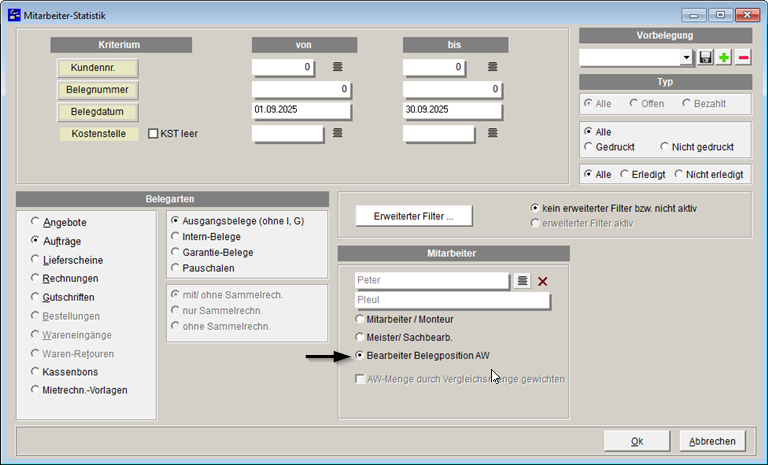
Task: Select Kassenbons radio button
Action: point(65,371)
